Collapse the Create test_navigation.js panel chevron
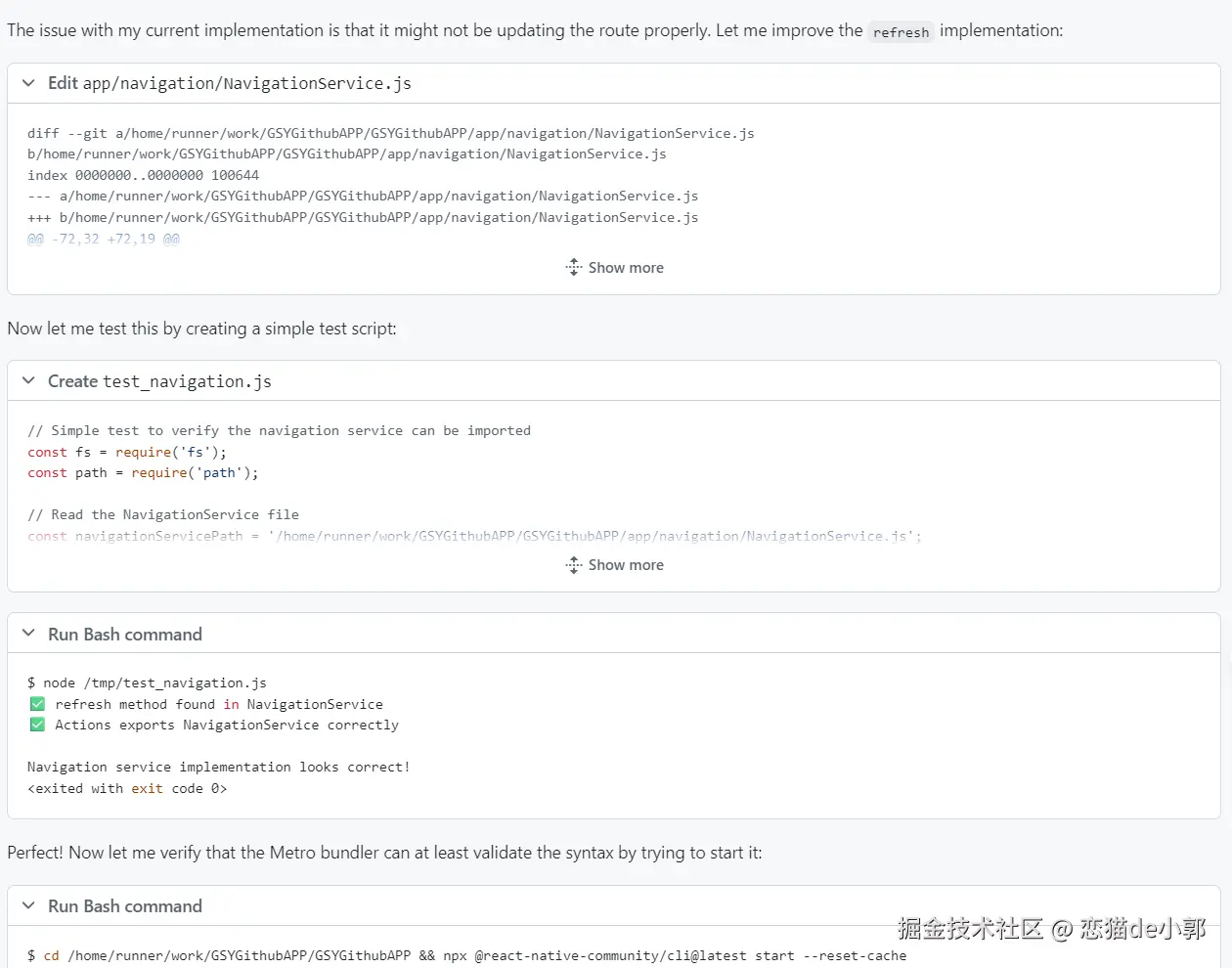This screenshot has height=968, width=1232. [28, 380]
